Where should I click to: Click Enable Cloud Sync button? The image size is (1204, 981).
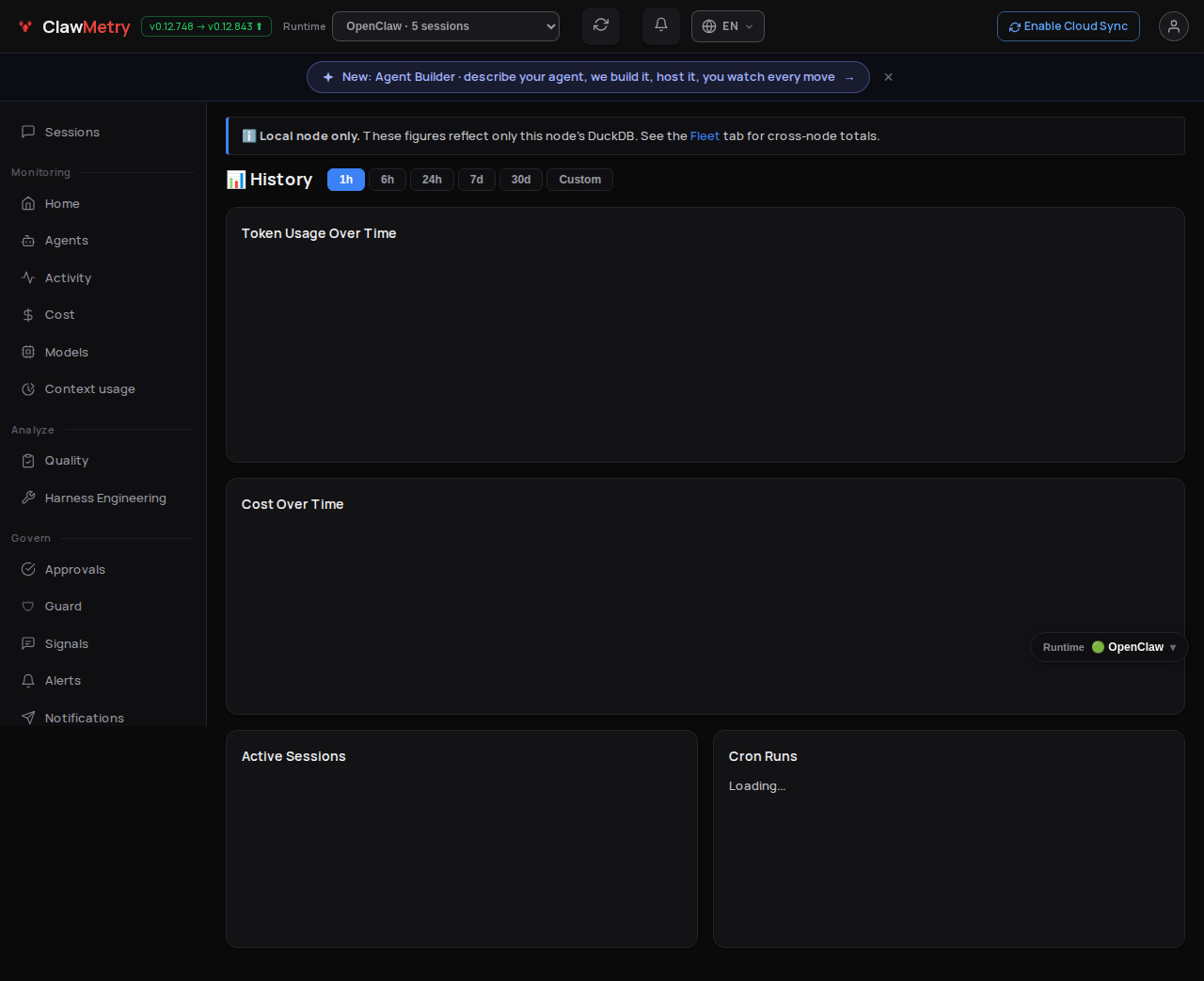click(1069, 26)
